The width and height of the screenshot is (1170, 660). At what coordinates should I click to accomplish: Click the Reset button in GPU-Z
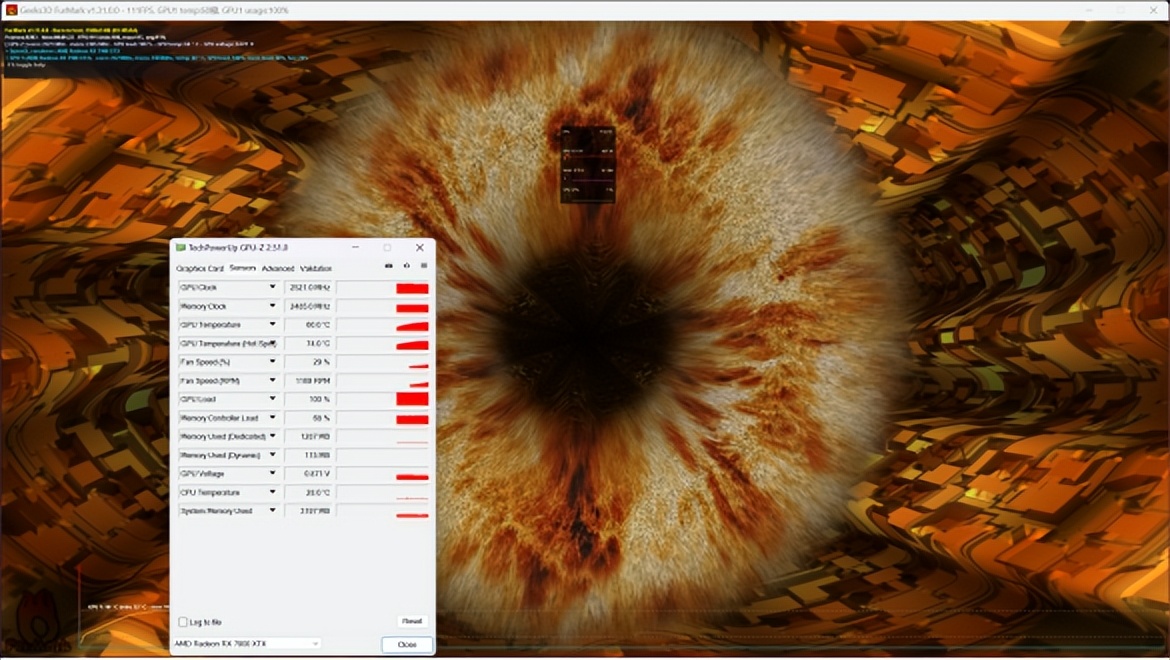click(x=412, y=621)
